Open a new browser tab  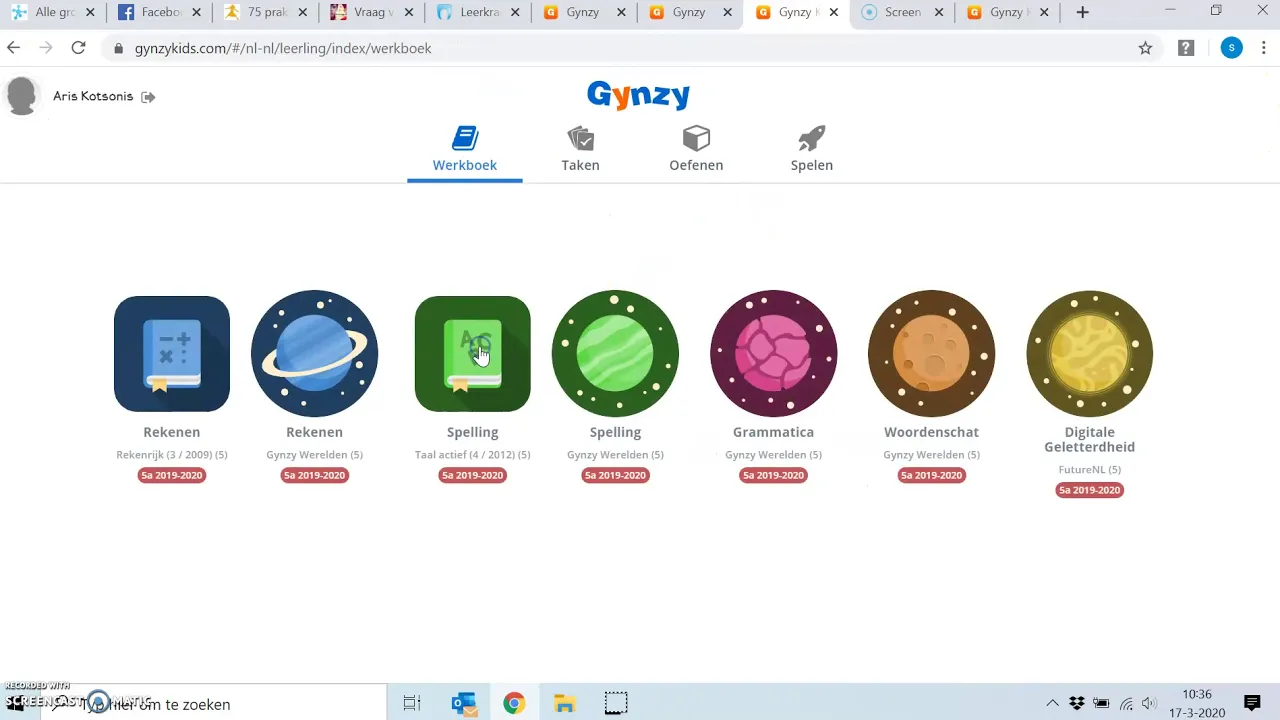pyautogui.click(x=1083, y=13)
